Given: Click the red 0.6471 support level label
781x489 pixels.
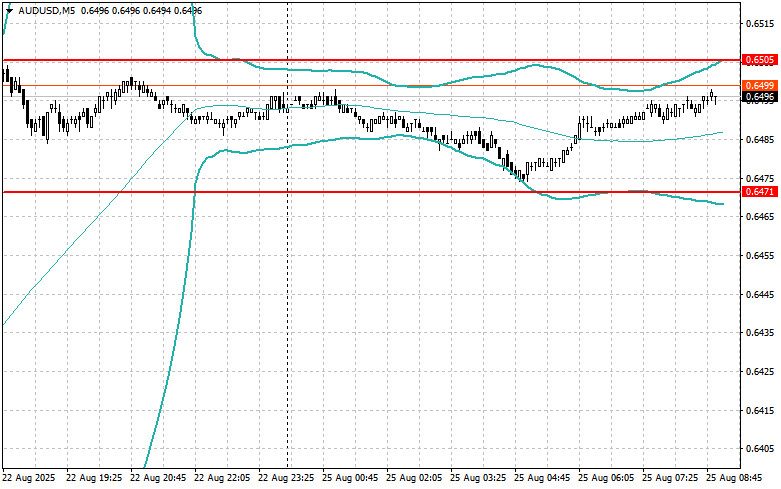Looking at the screenshot, I should 760,192.
